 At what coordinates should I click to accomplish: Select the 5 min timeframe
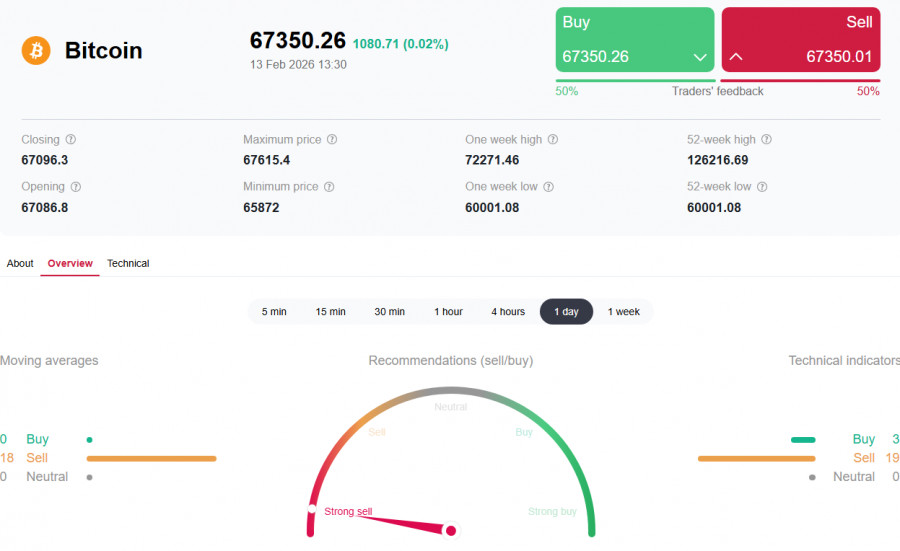[274, 312]
